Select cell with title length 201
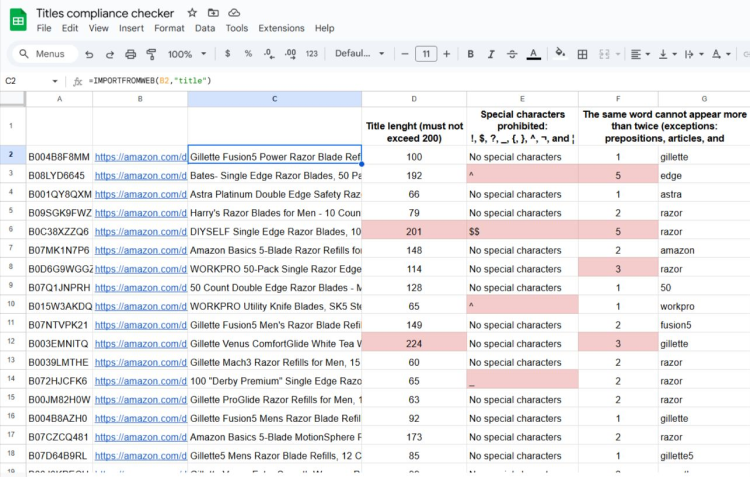This screenshot has height=477, width=750. click(x=414, y=232)
